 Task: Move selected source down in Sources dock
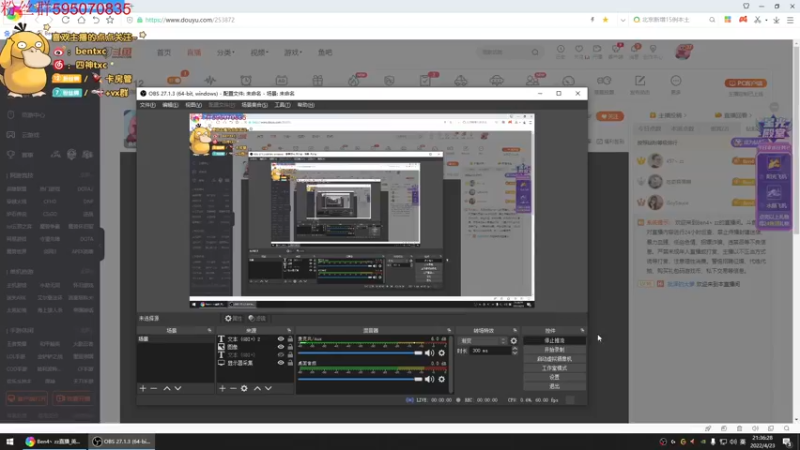(268, 388)
